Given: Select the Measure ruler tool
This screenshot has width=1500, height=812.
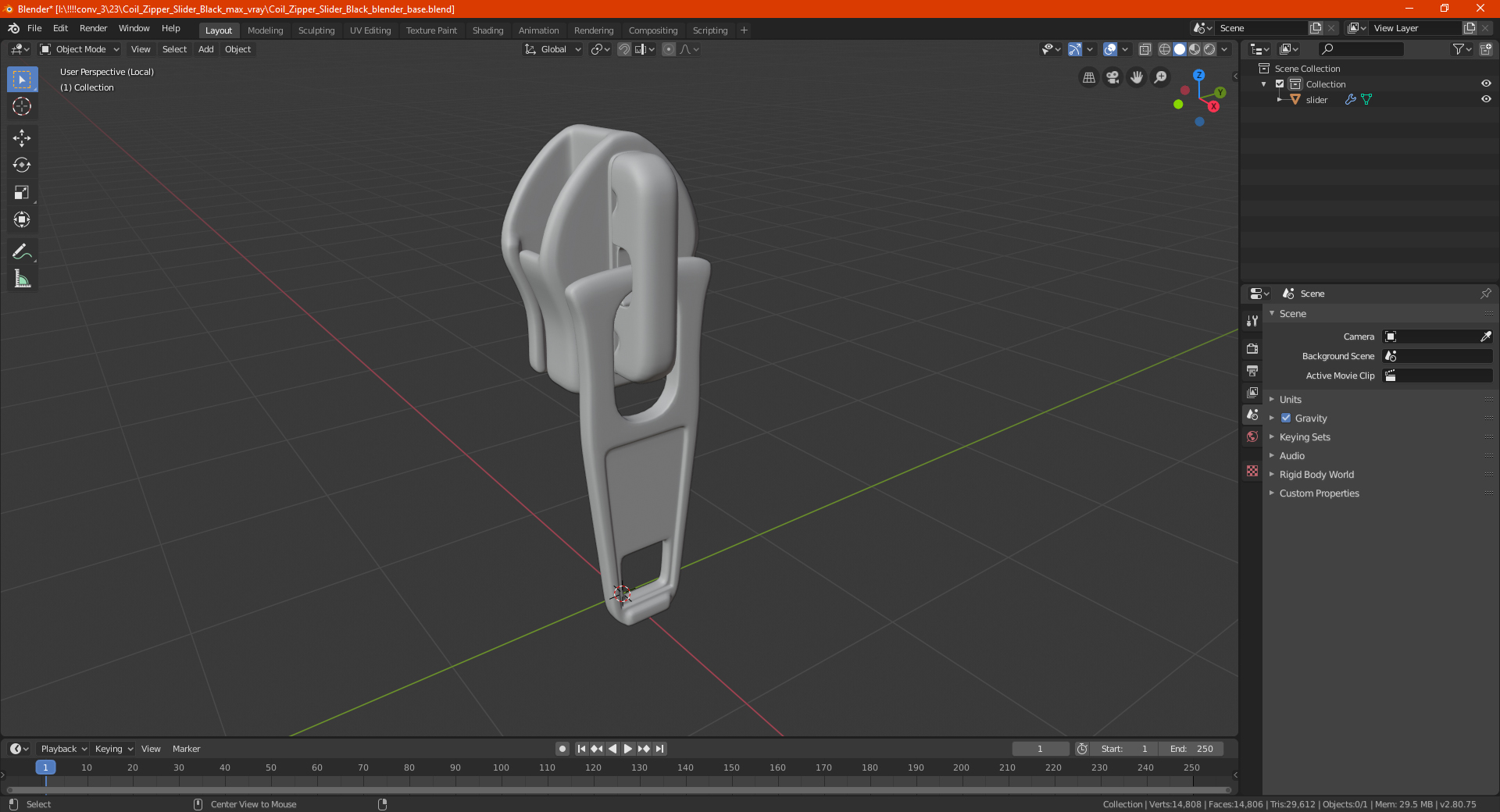Looking at the screenshot, I should click(22, 279).
